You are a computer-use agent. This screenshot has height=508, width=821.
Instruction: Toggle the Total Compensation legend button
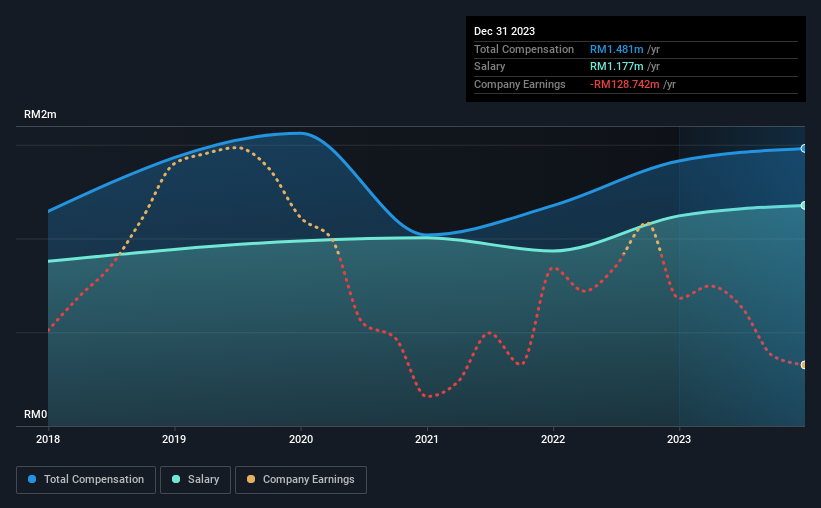point(86,480)
